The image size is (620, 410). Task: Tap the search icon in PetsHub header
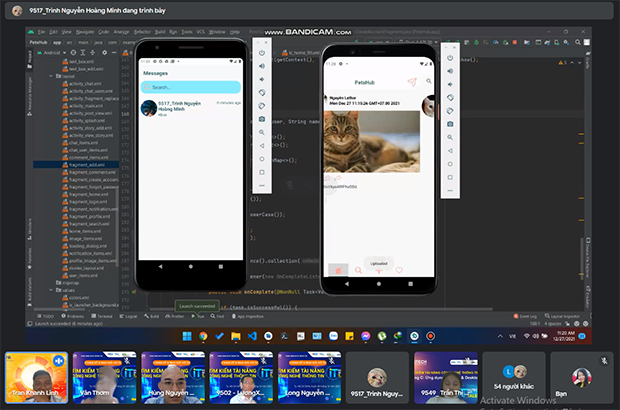[x=429, y=80]
